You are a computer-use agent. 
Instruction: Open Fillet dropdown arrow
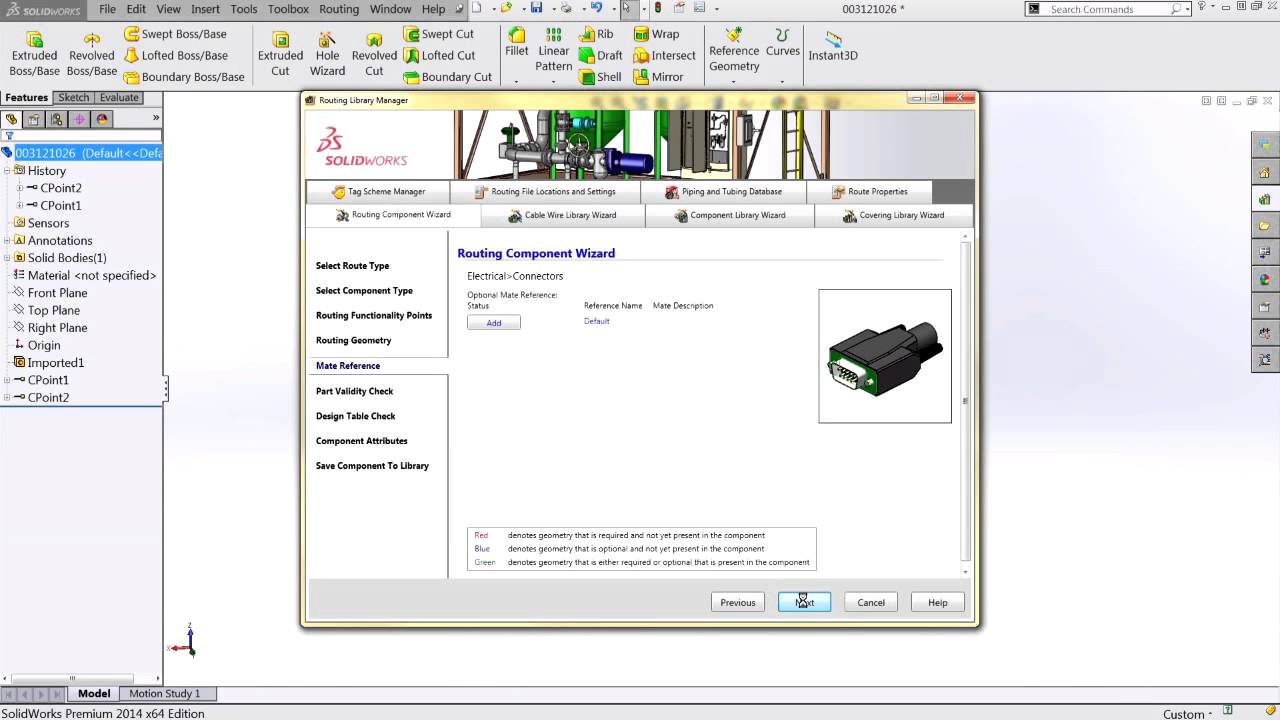click(517, 80)
